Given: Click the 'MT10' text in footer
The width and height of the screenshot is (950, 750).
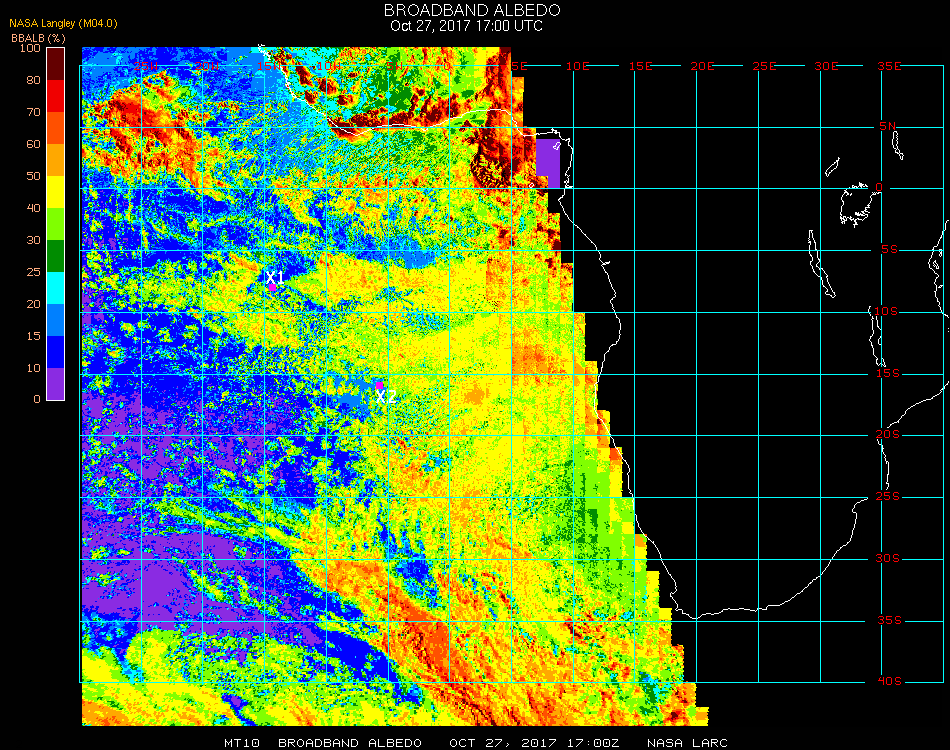Looking at the screenshot, I should point(242,743).
